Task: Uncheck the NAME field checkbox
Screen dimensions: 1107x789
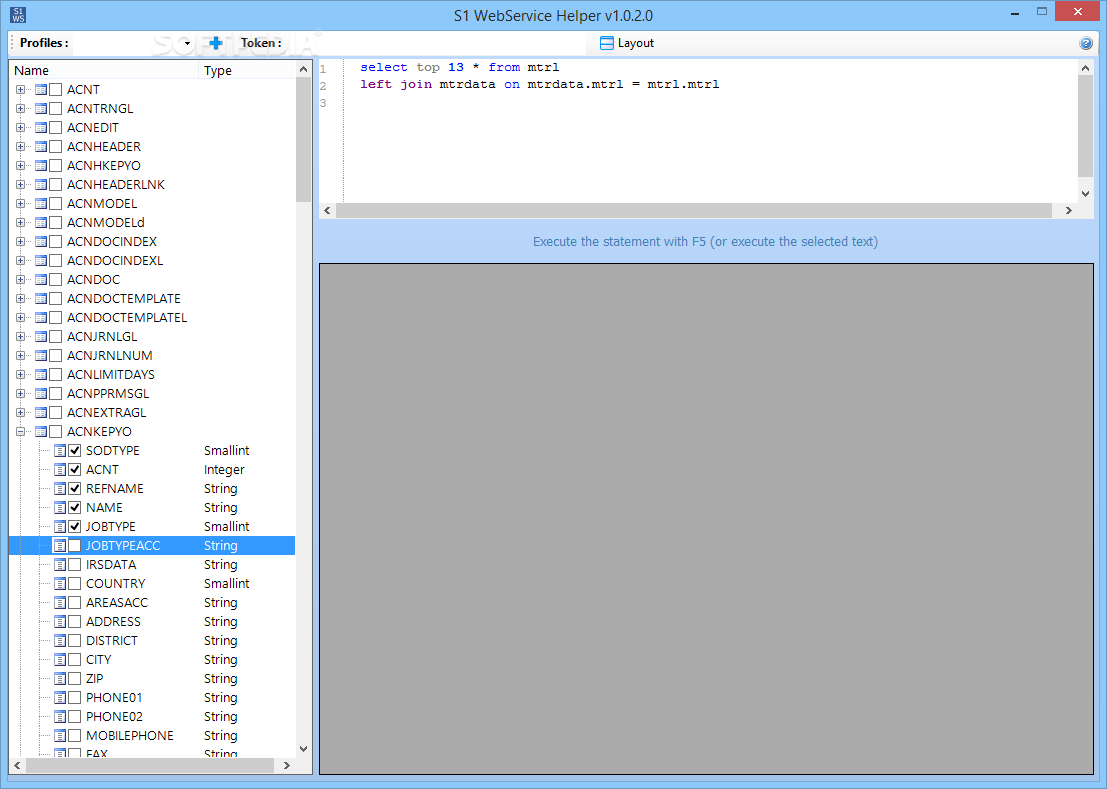Action: pos(75,507)
